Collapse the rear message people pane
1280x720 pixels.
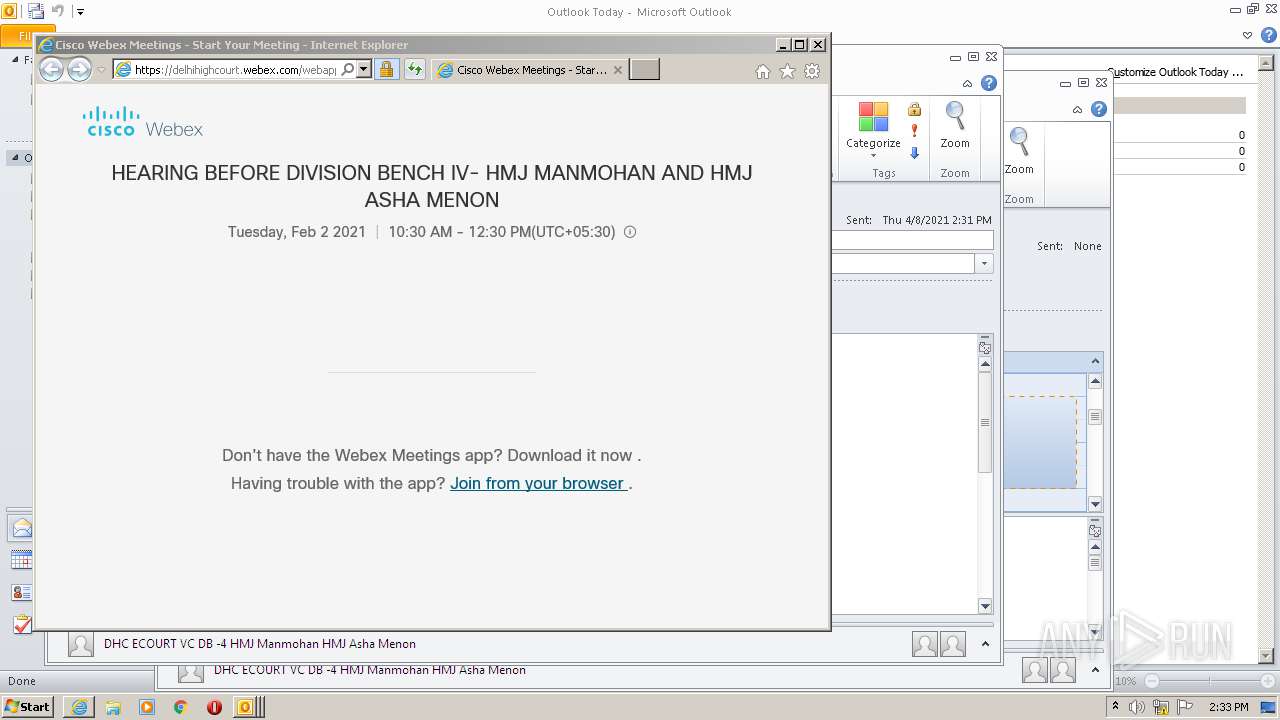coord(1095,670)
